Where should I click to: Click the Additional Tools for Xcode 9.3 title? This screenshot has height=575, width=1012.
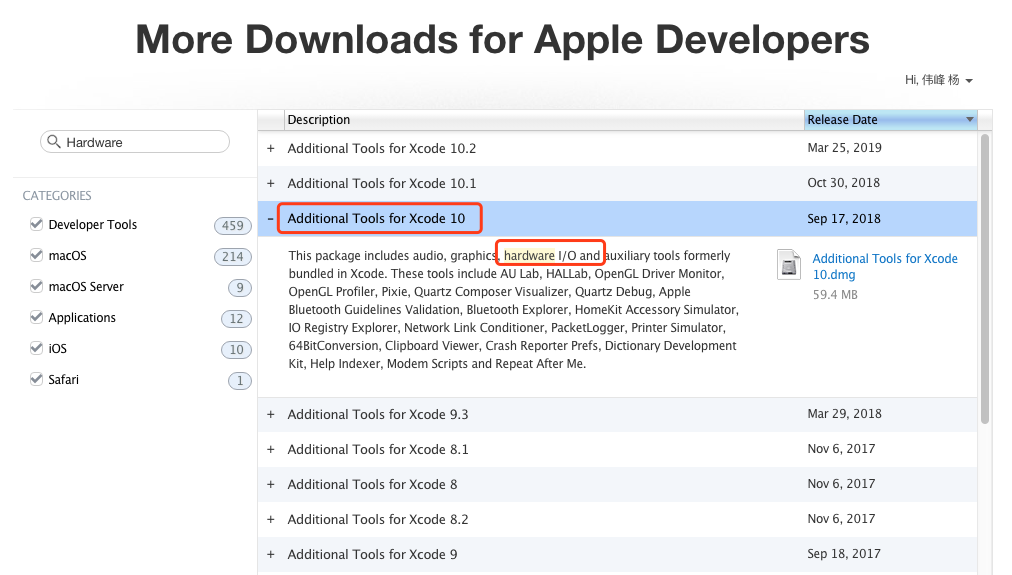(378, 414)
